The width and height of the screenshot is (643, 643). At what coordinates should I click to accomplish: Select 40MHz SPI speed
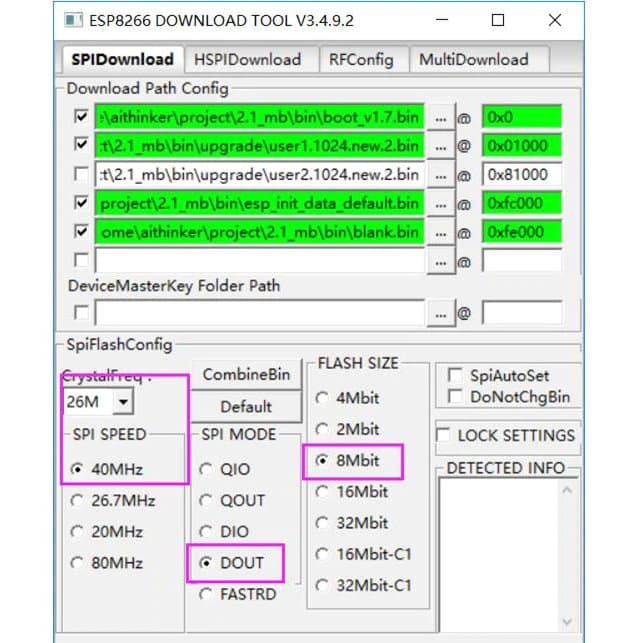point(107,469)
